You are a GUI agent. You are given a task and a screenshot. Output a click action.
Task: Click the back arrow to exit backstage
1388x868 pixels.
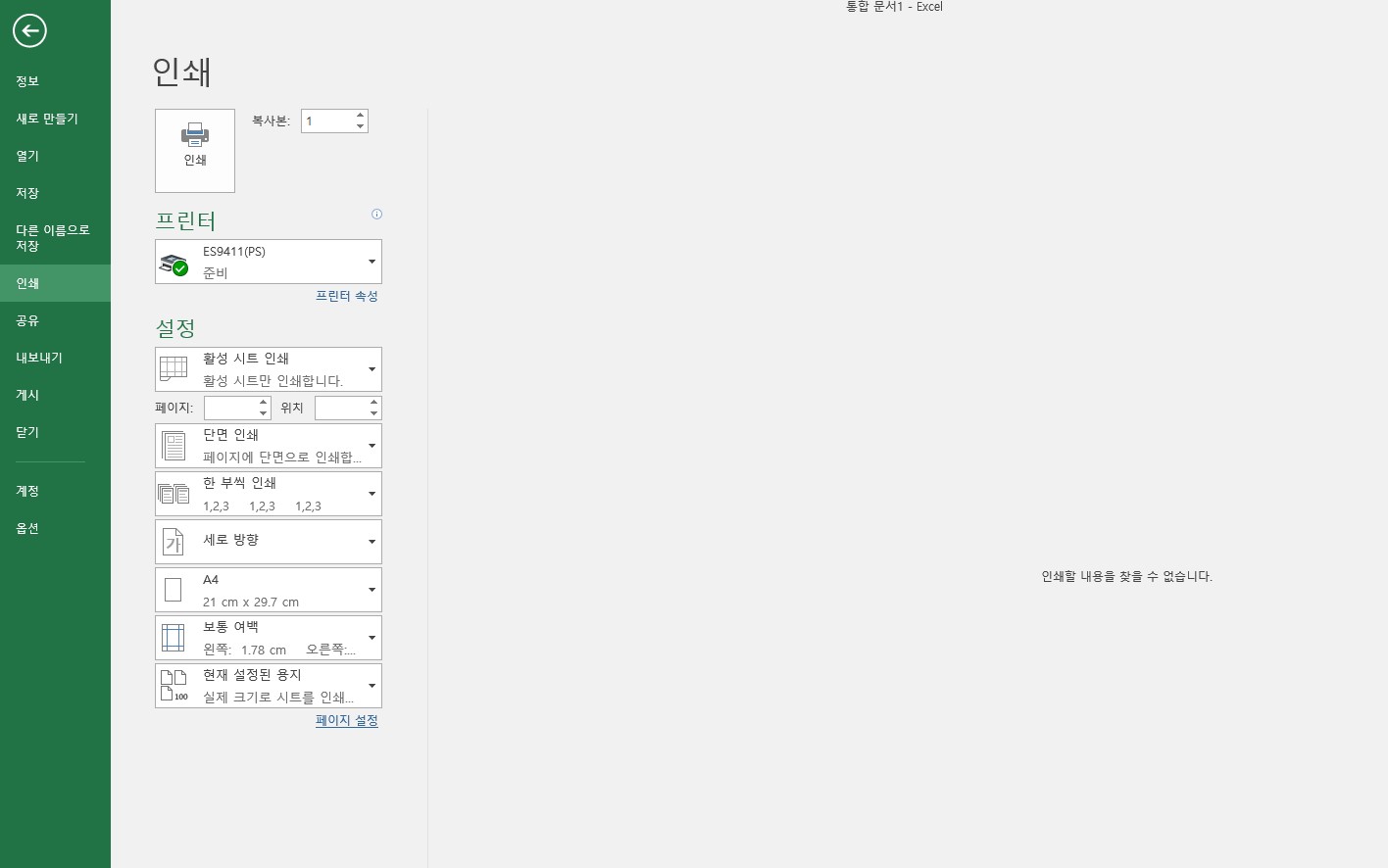point(29,30)
